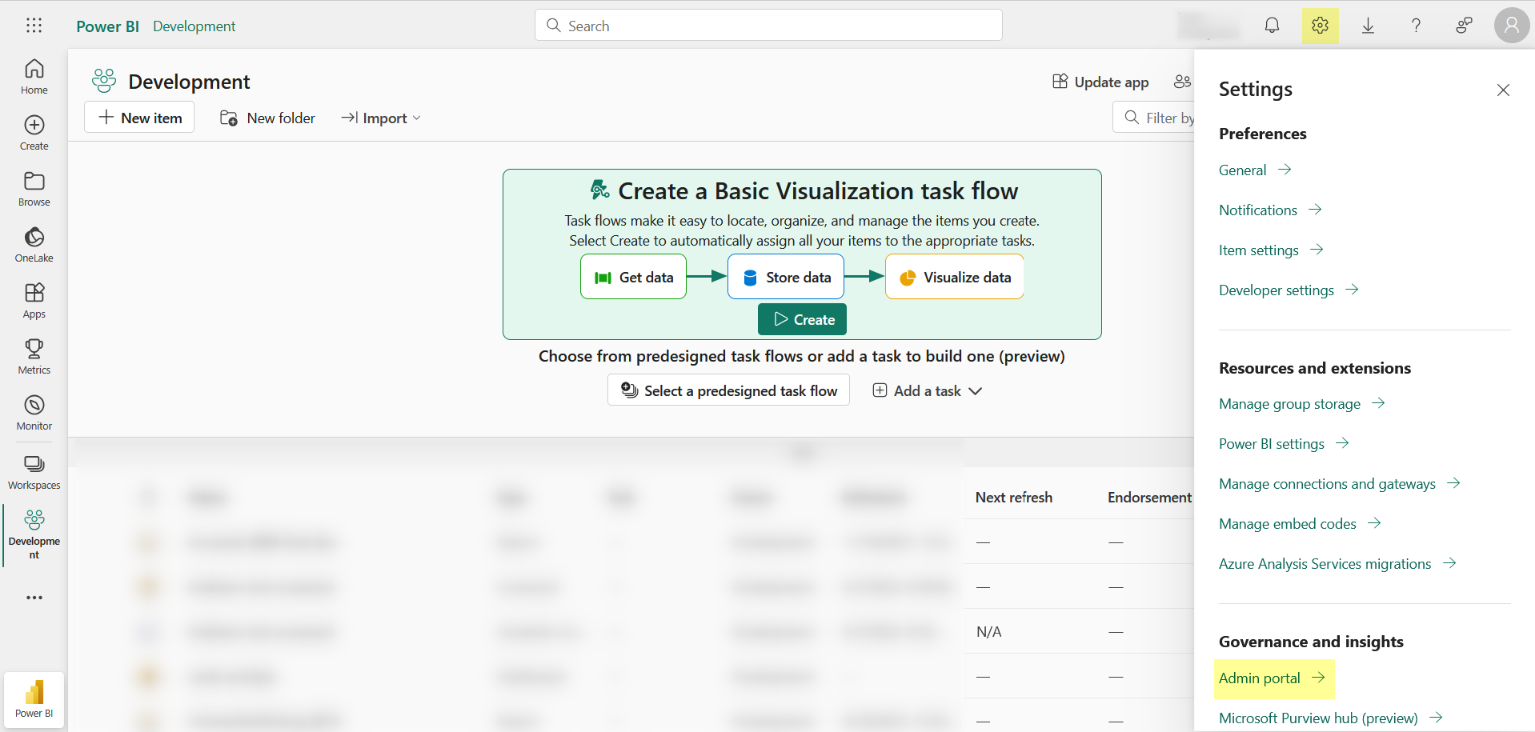Open Browse in the left navigation

click(x=34, y=188)
